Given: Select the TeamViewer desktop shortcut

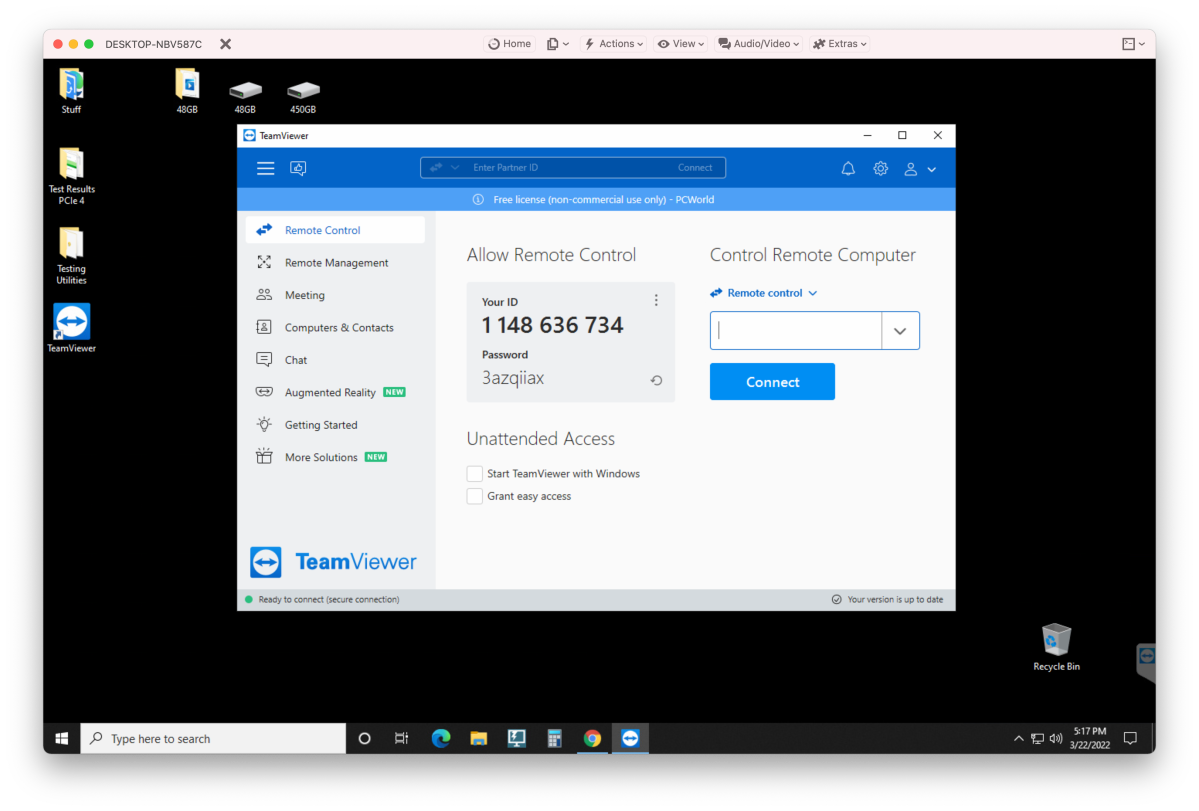Looking at the screenshot, I should coord(71,329).
